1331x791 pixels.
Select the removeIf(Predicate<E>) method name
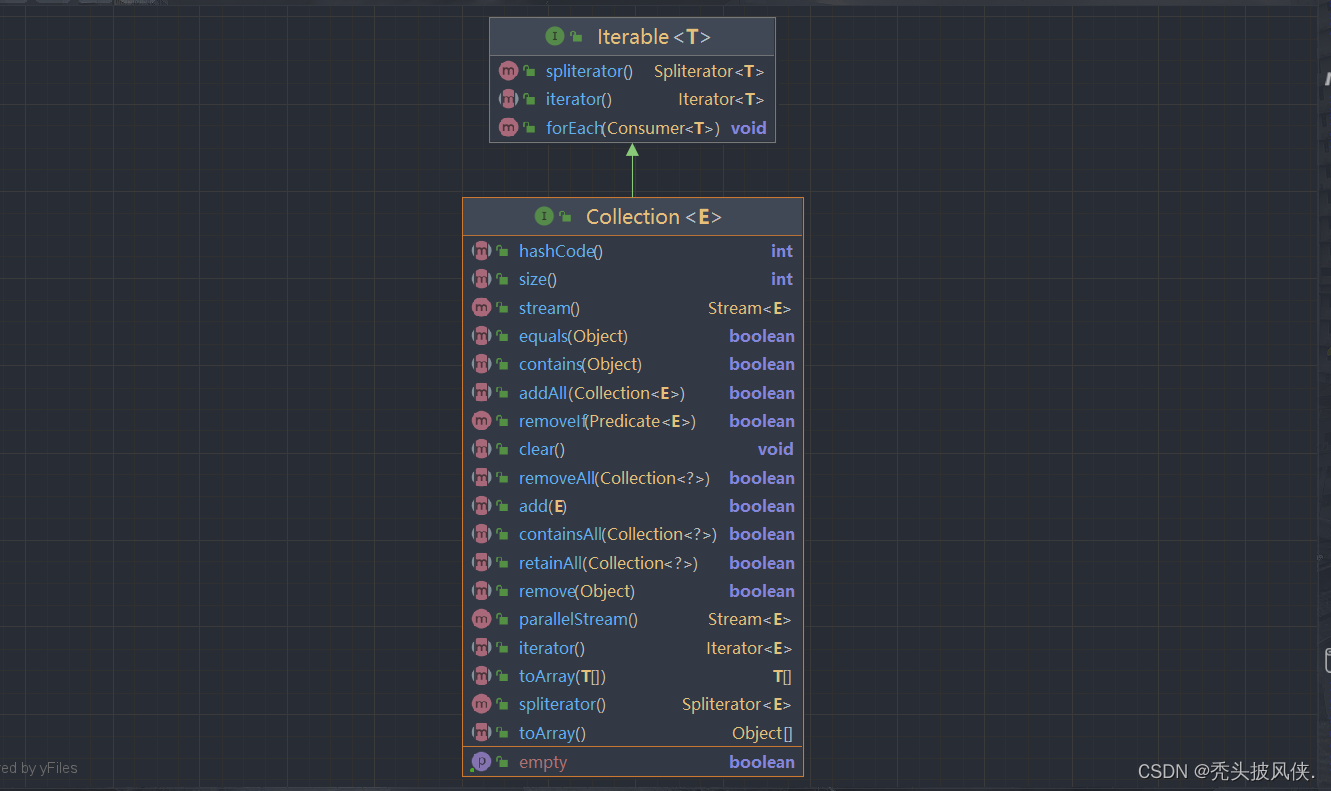click(x=607, y=421)
